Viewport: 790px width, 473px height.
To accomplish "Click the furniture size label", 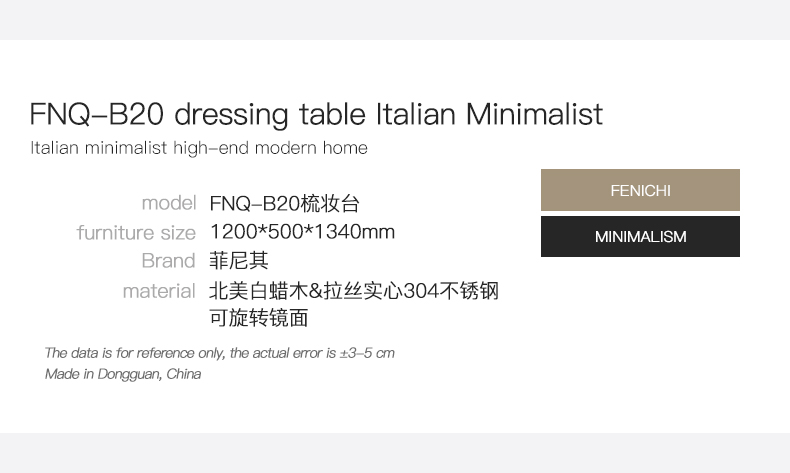I will pos(136,233).
